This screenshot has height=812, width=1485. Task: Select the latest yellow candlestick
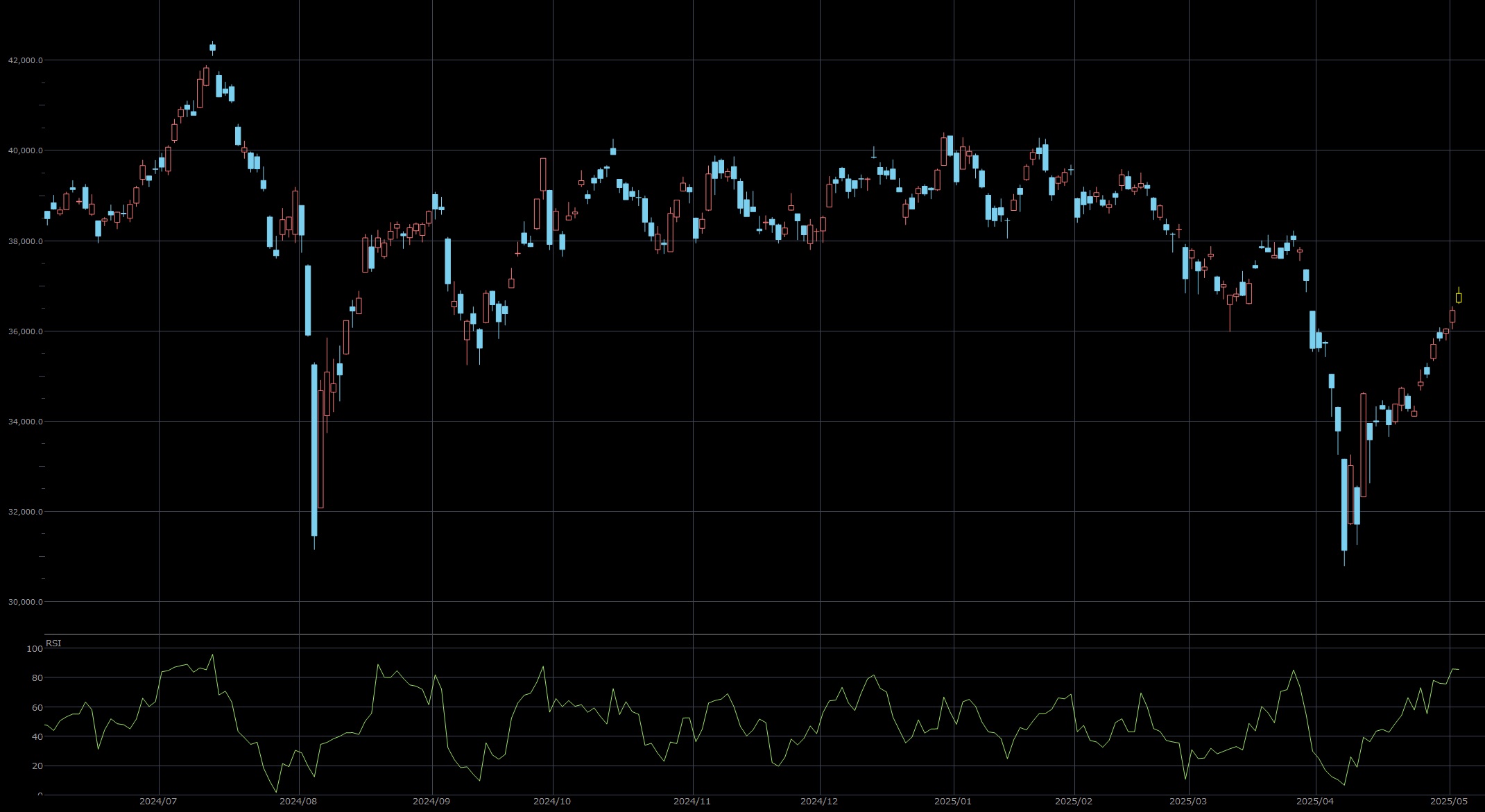point(1459,297)
